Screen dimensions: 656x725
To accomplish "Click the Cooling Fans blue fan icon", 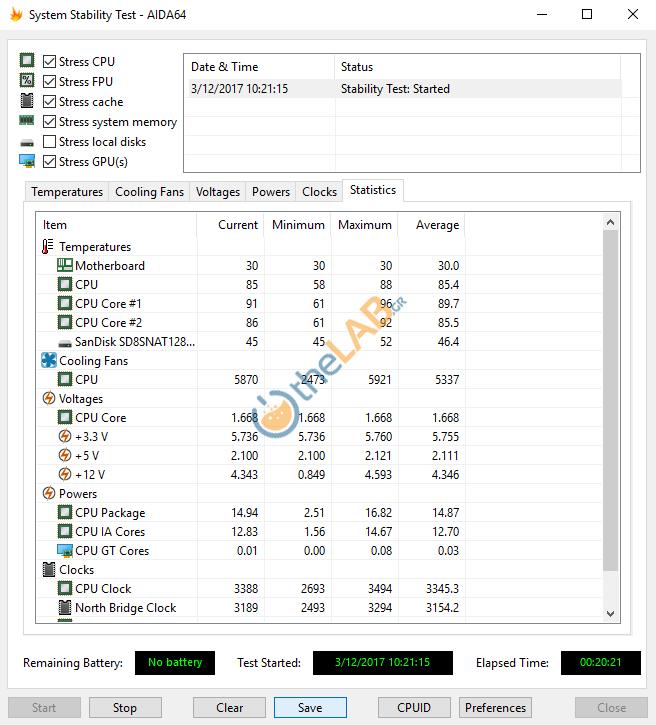I will [49, 360].
